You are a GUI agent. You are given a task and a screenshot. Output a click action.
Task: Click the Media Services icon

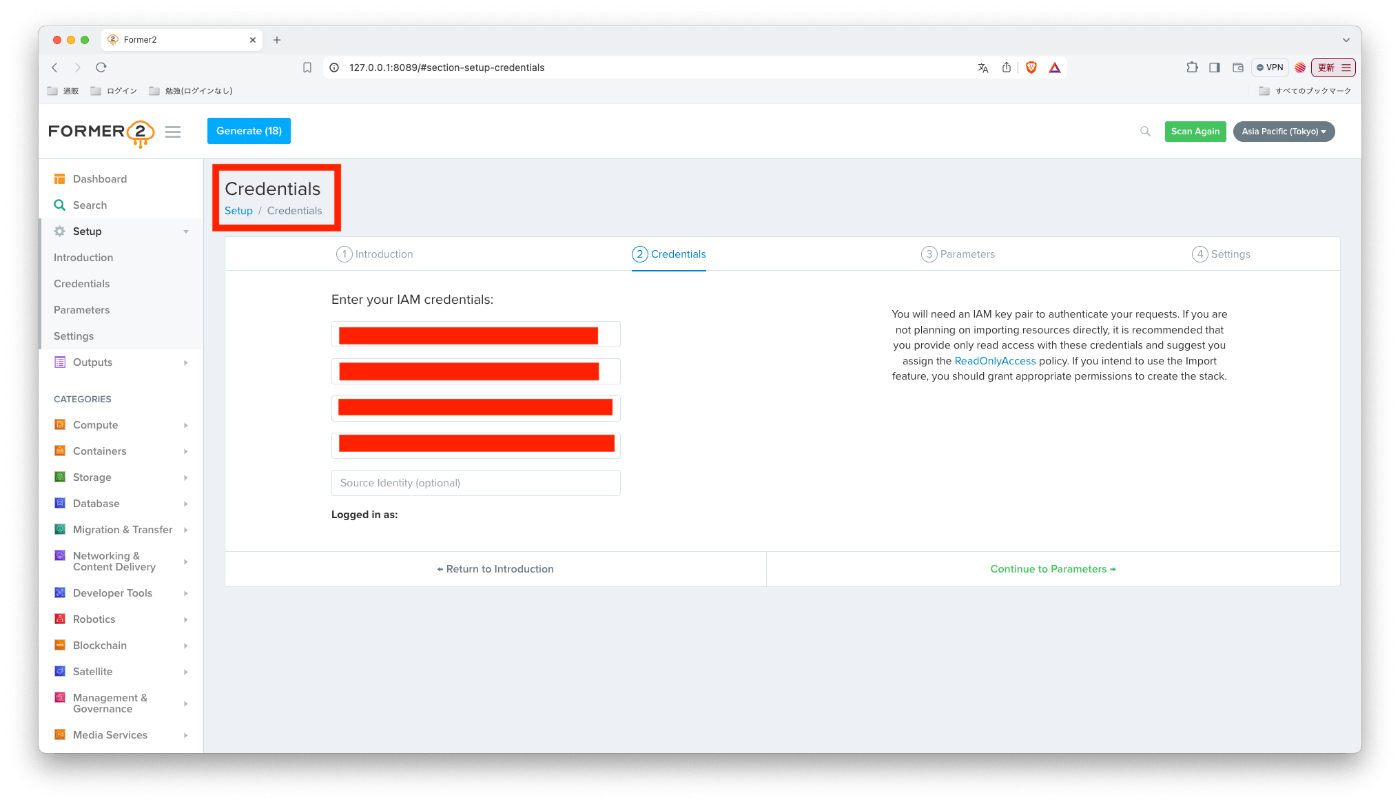pos(60,735)
